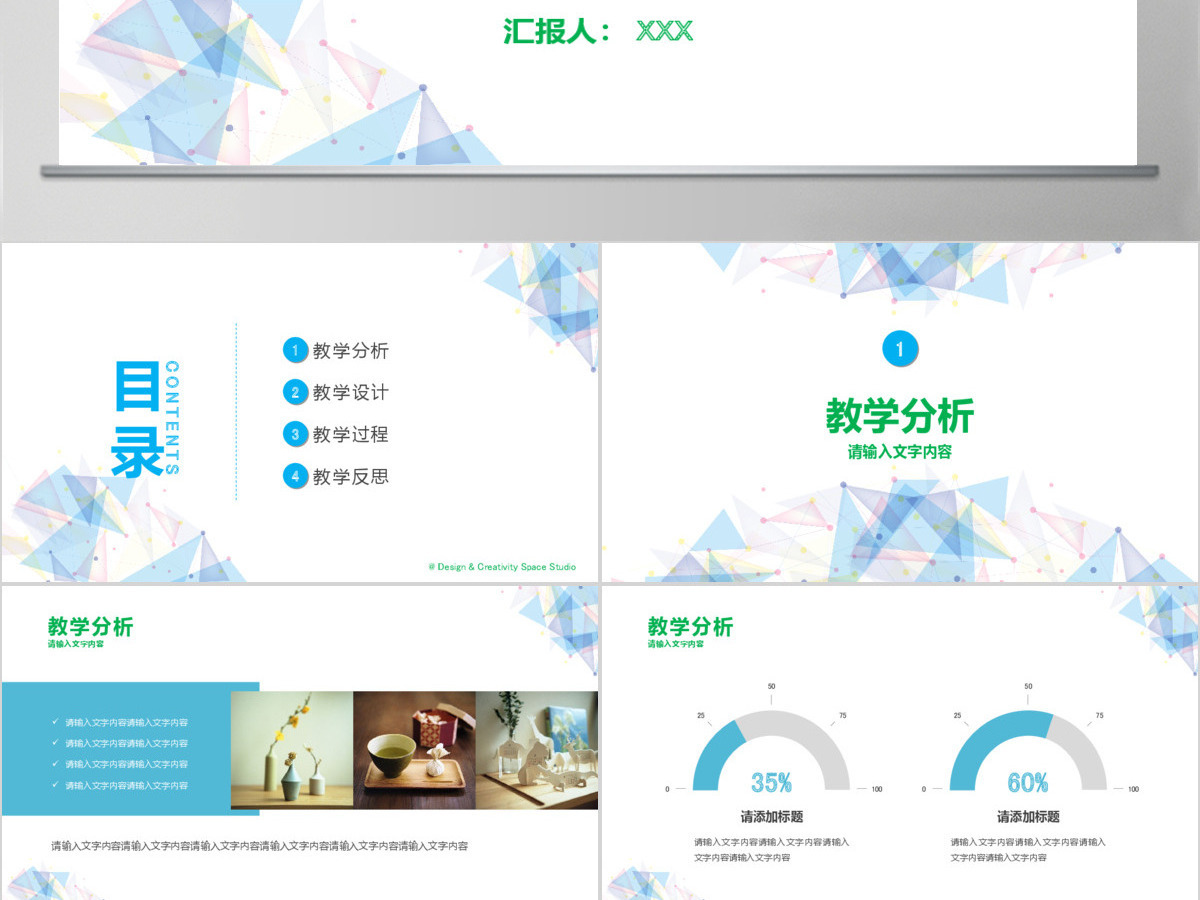This screenshot has width=1200, height=900.
Task: Click the blue number 1 circle on section slide
Action: pos(900,349)
